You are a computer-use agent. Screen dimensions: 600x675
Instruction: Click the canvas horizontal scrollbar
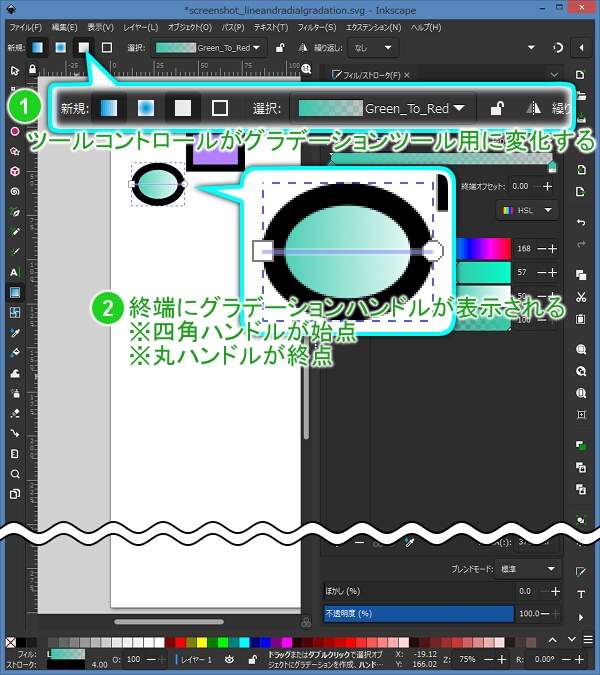click(x=169, y=622)
